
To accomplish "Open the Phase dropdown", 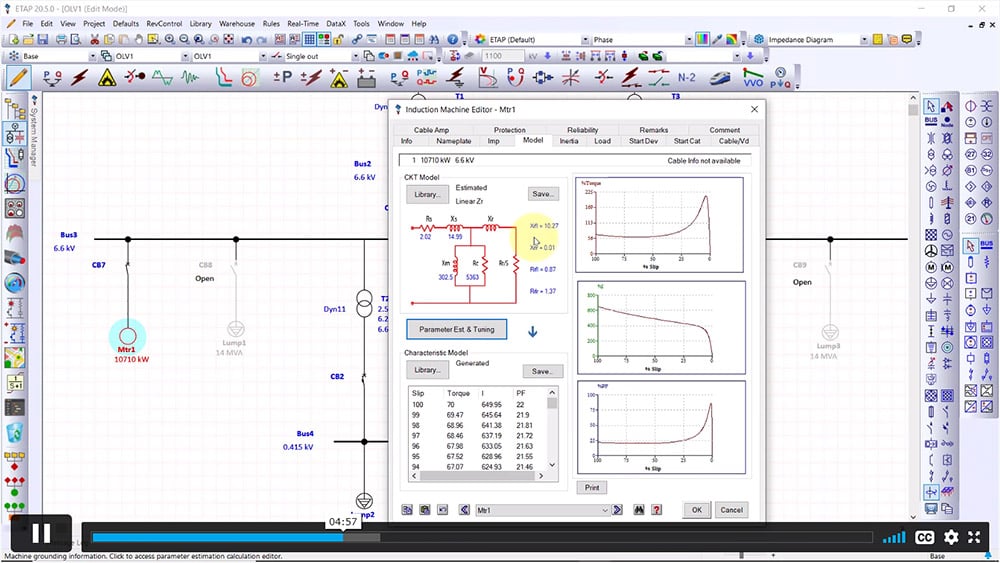I will click(x=688, y=40).
